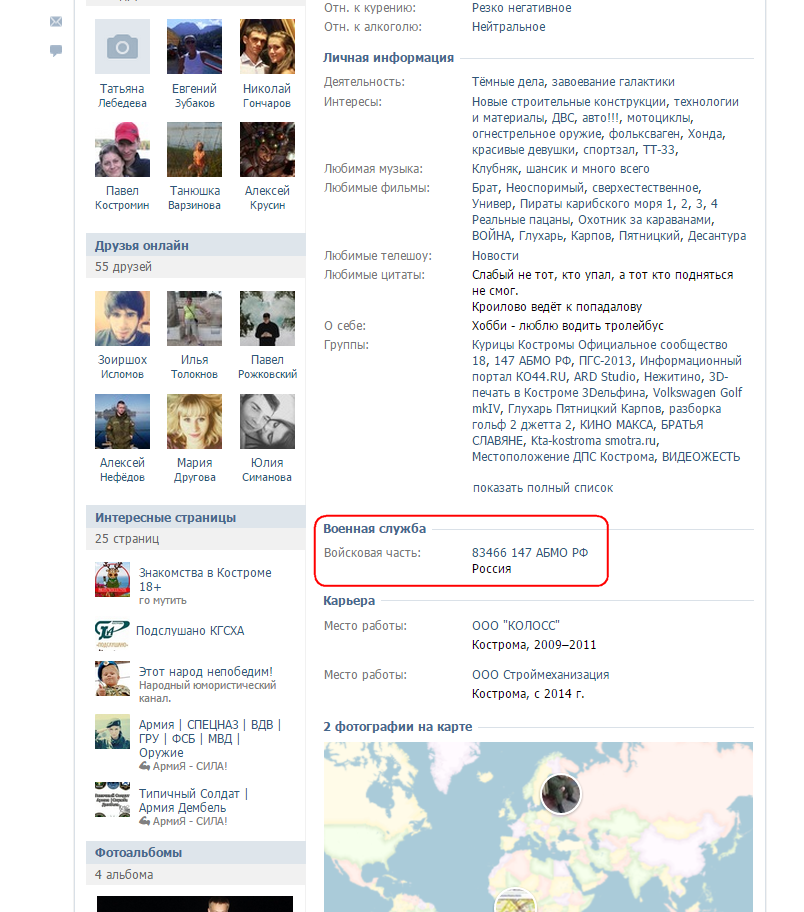Open Мария Другова's avatar
Screen dimensions: 804x912
coord(194,422)
